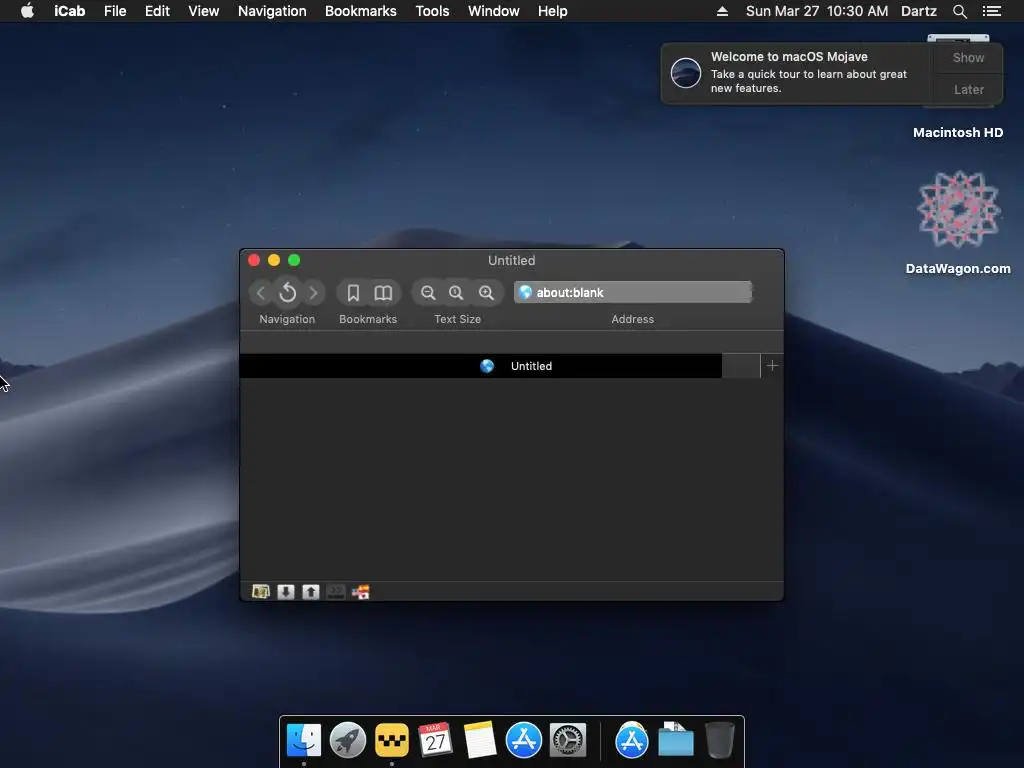
Task: Open the File menu
Action: point(115,11)
